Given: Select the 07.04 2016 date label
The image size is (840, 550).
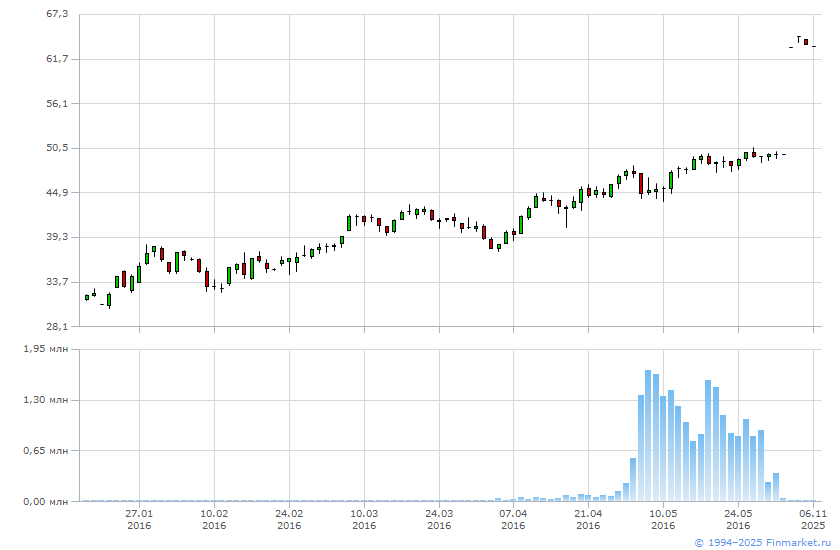Looking at the screenshot, I should 513,519.
